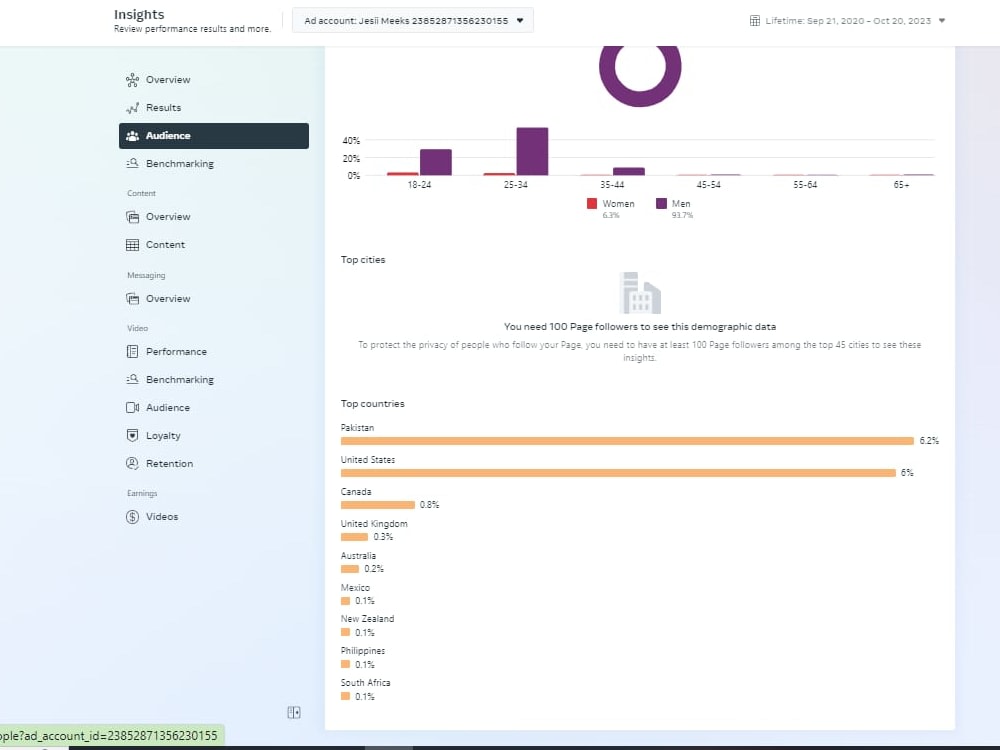Click the calendar icon beside Lifetime date
Viewport: 1000px width, 750px height.
pos(754,21)
